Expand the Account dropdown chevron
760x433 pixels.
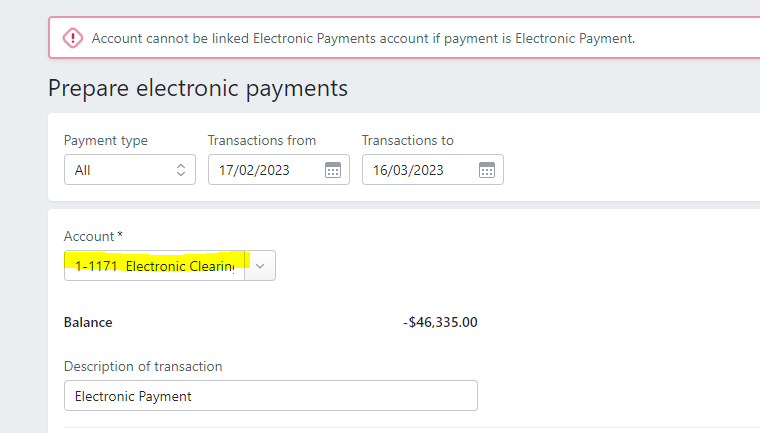(260, 266)
